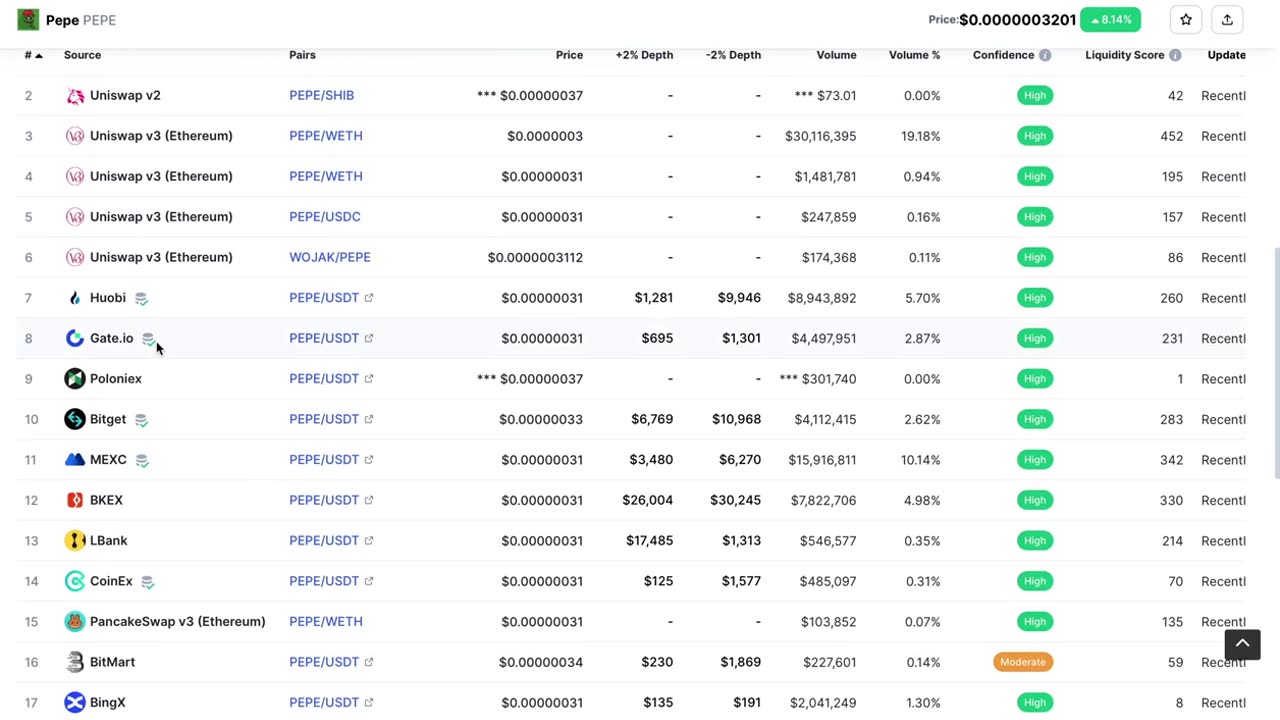Viewport: 1280px width, 720px height.
Task: Click the LBank logo icon
Action: [x=75, y=541]
